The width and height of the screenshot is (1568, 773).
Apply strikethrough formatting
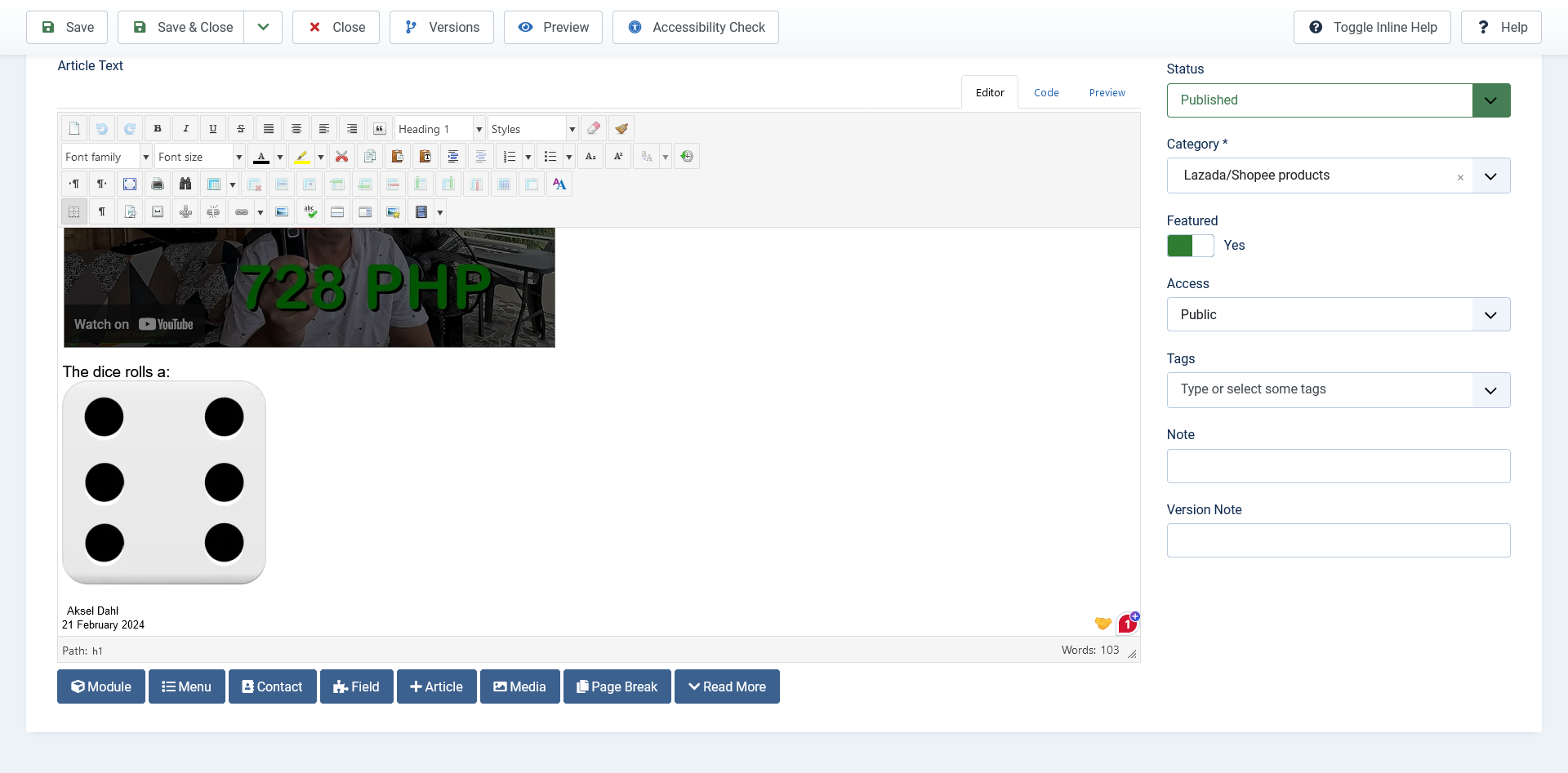pyautogui.click(x=241, y=128)
